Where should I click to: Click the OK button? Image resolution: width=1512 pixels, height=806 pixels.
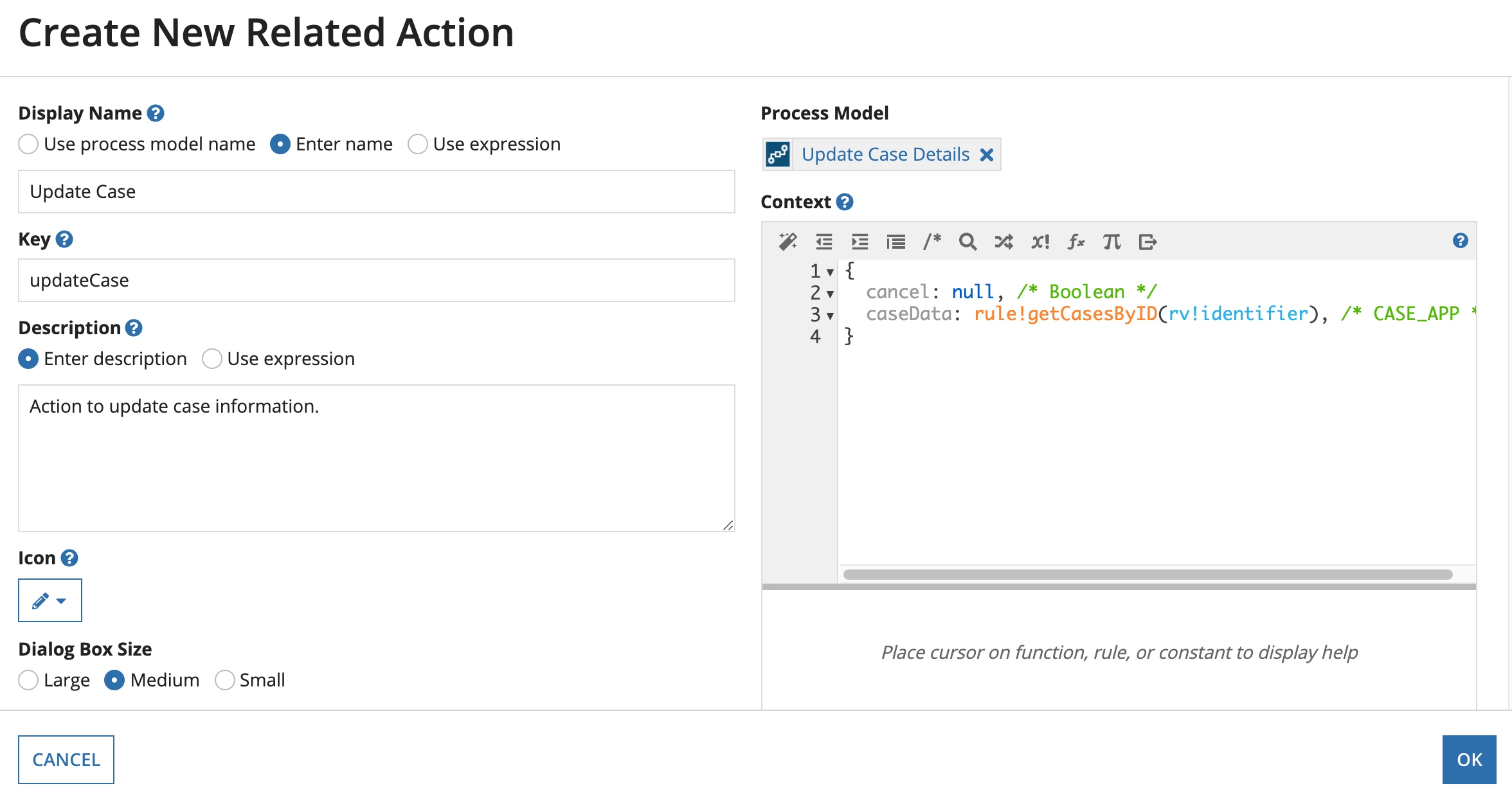[1470, 760]
